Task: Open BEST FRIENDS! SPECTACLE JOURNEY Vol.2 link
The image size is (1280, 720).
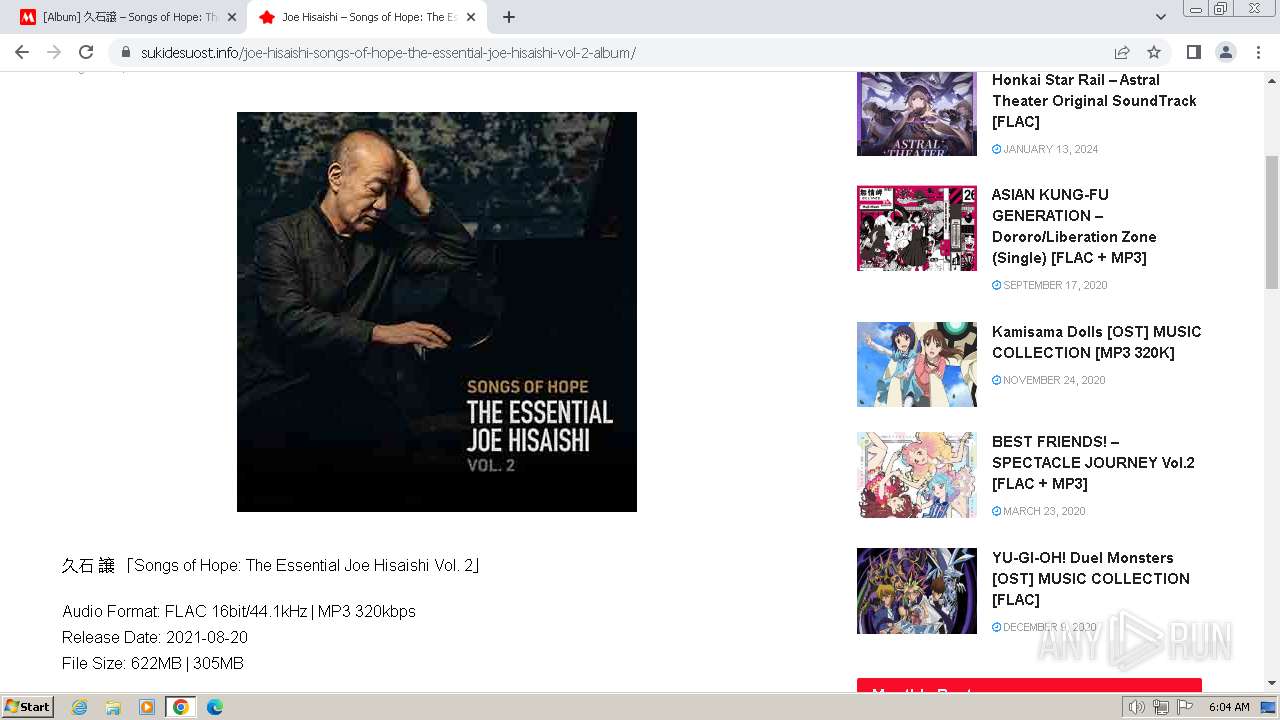Action: 1093,463
